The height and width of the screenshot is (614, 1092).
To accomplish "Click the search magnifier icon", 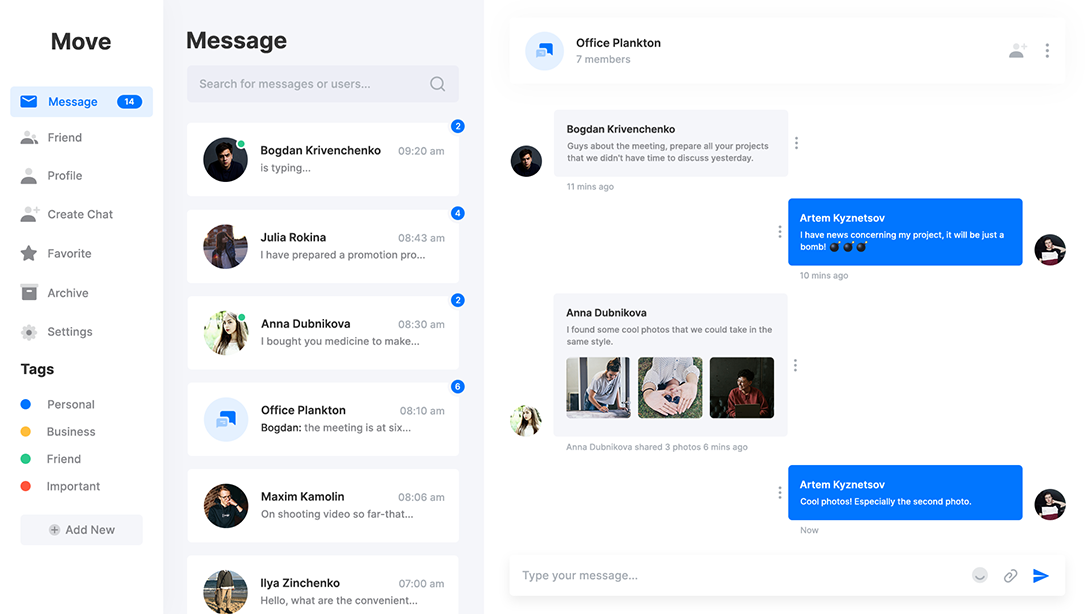I will [x=437, y=84].
